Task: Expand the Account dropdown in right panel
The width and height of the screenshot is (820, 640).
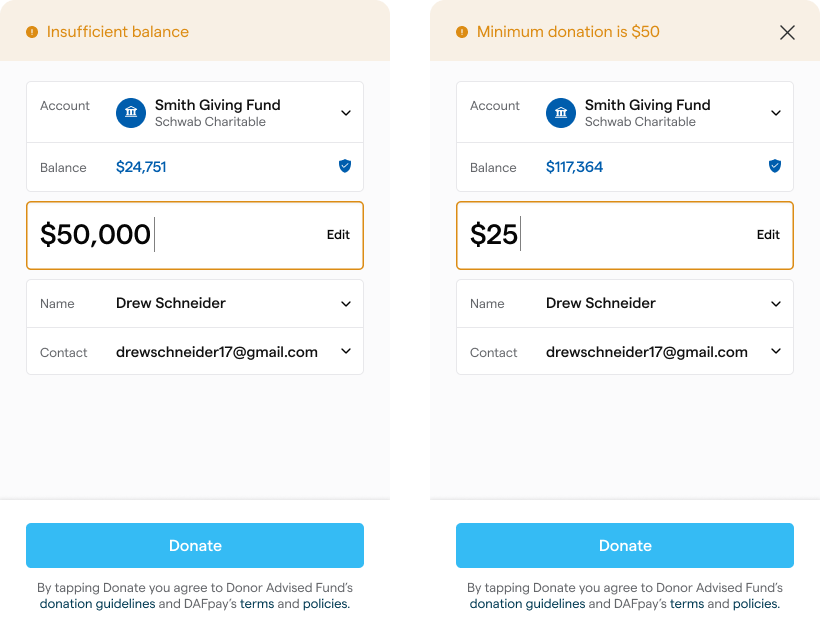Action: (776, 113)
